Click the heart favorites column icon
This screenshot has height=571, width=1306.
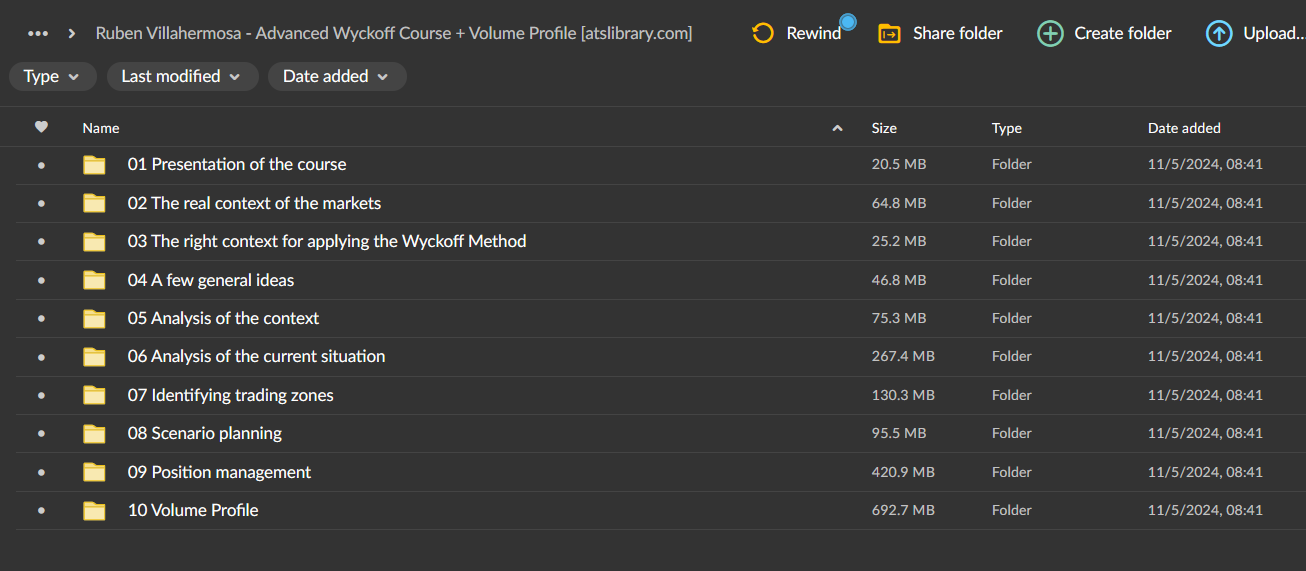pyautogui.click(x=41, y=127)
